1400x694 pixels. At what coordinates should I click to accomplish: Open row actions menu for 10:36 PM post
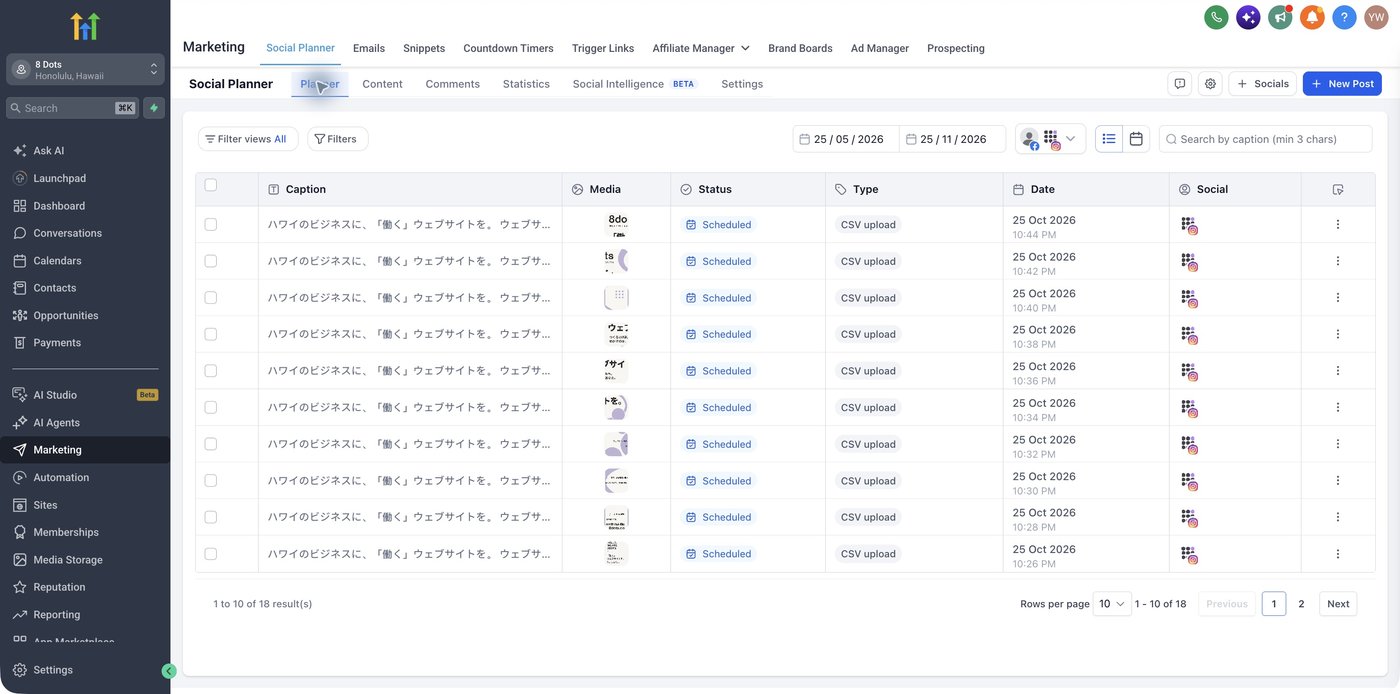pos(1338,371)
